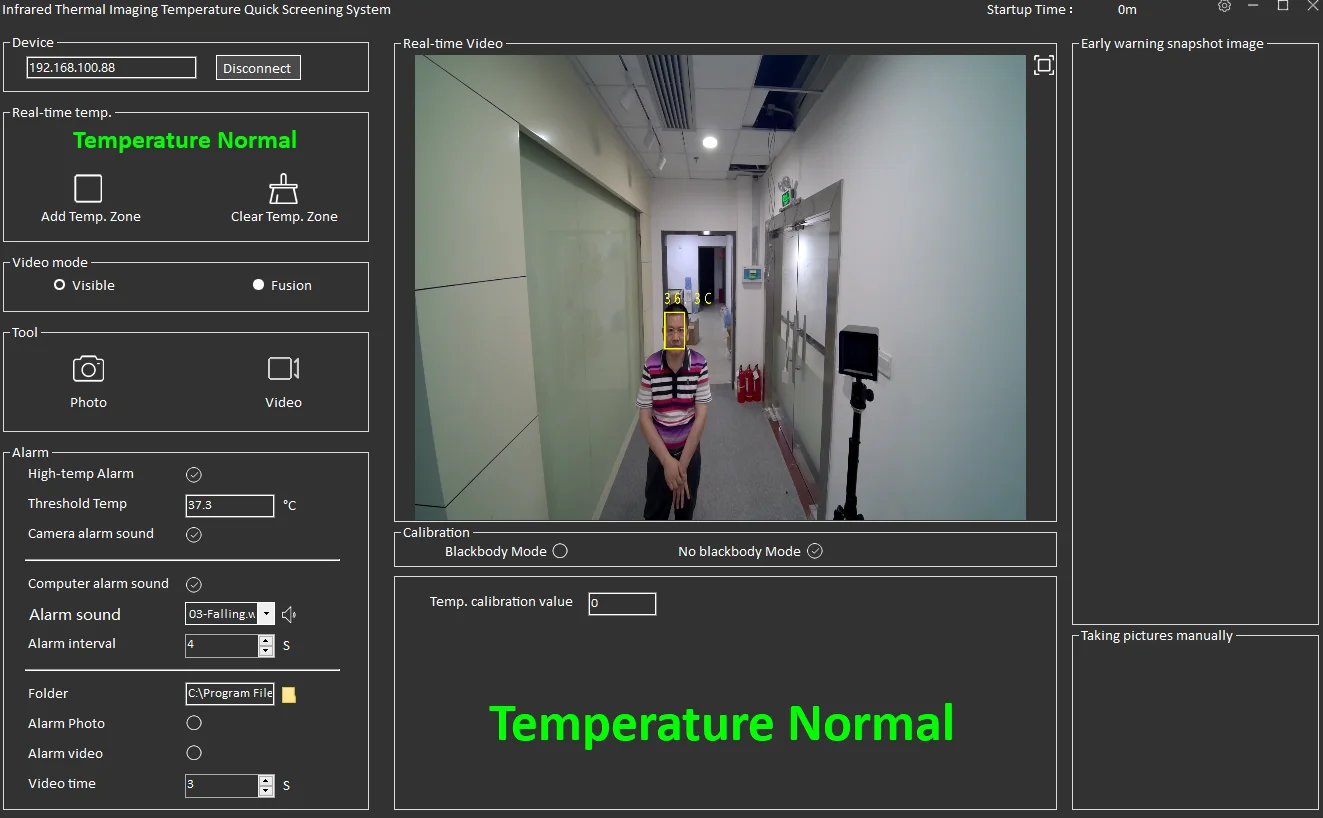Viewport: 1323px width, 818px height.
Task: Decrease Video time with down arrow
Action: pyautogui.click(x=266, y=791)
